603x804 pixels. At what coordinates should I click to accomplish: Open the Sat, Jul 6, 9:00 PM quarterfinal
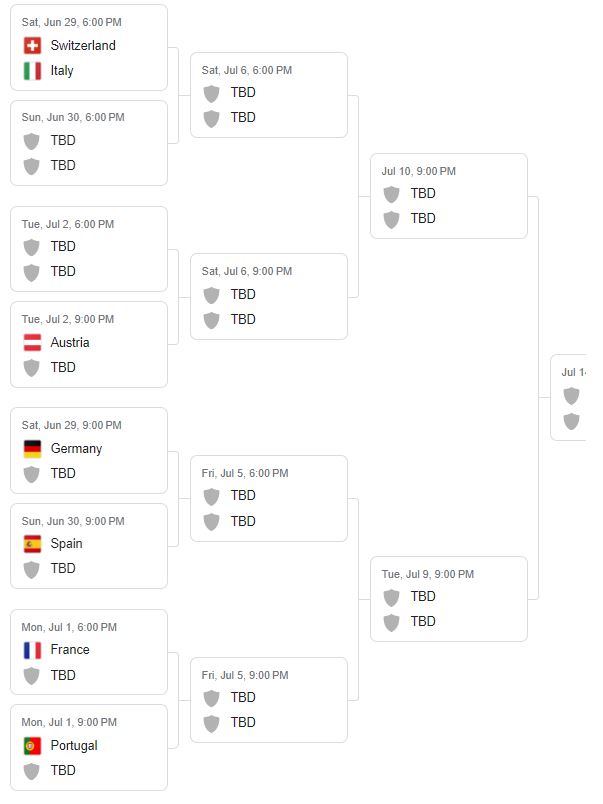tap(269, 297)
